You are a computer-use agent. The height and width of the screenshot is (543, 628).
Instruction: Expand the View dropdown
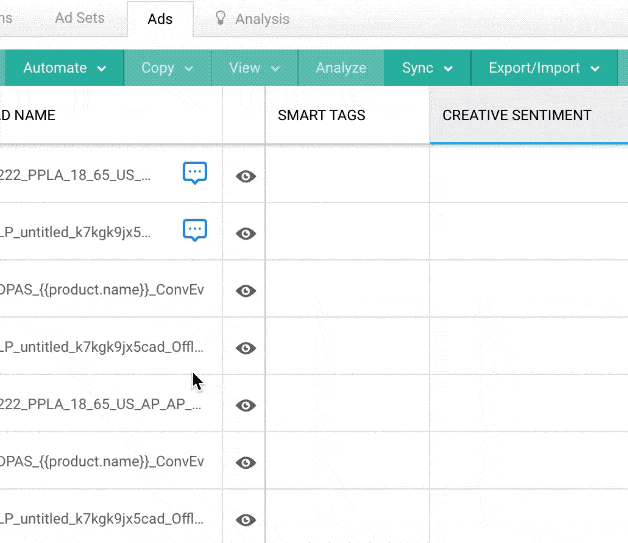[x=254, y=68]
